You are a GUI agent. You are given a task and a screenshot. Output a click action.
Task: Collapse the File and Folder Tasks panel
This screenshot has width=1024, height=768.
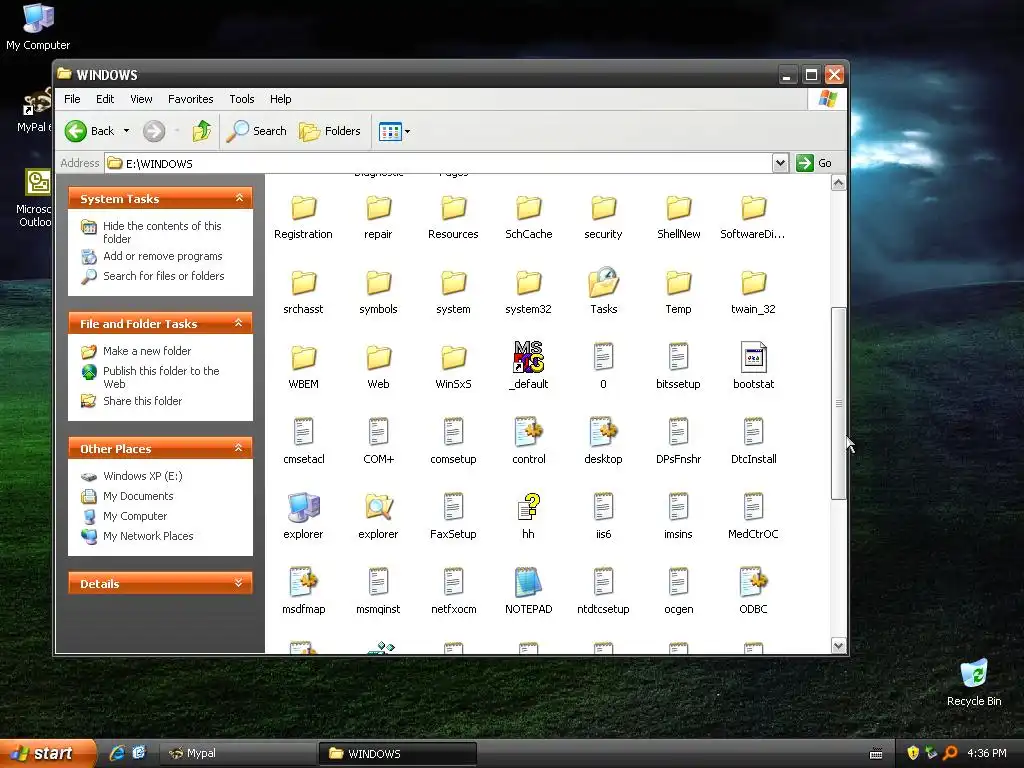point(239,323)
